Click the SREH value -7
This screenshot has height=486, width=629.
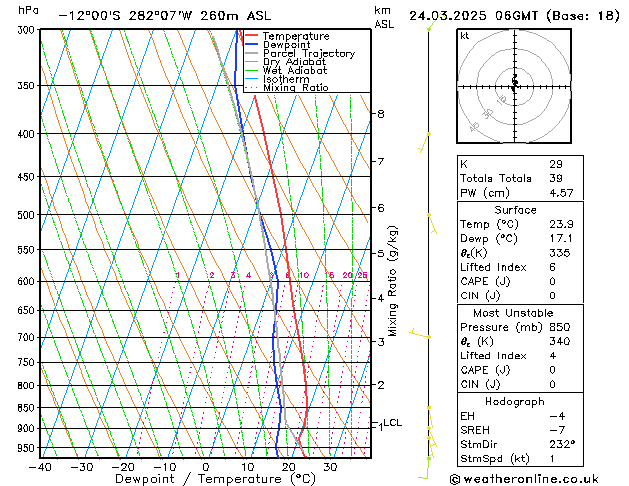(557, 430)
